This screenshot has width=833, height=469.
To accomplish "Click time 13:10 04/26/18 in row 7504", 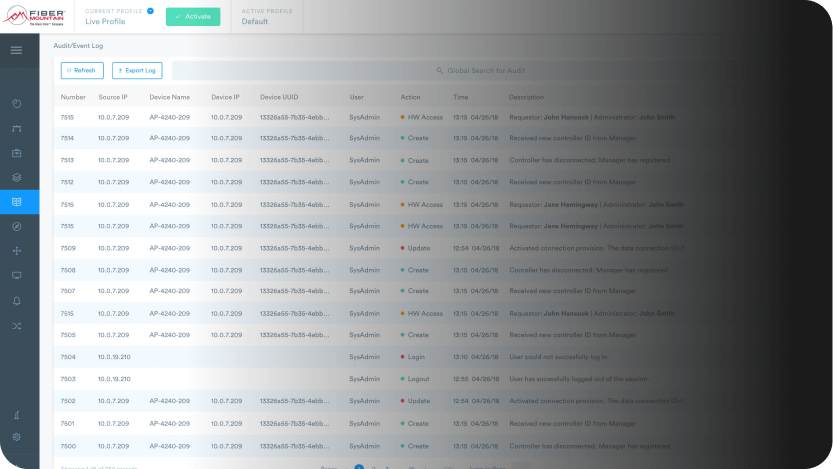I will click(x=475, y=357).
